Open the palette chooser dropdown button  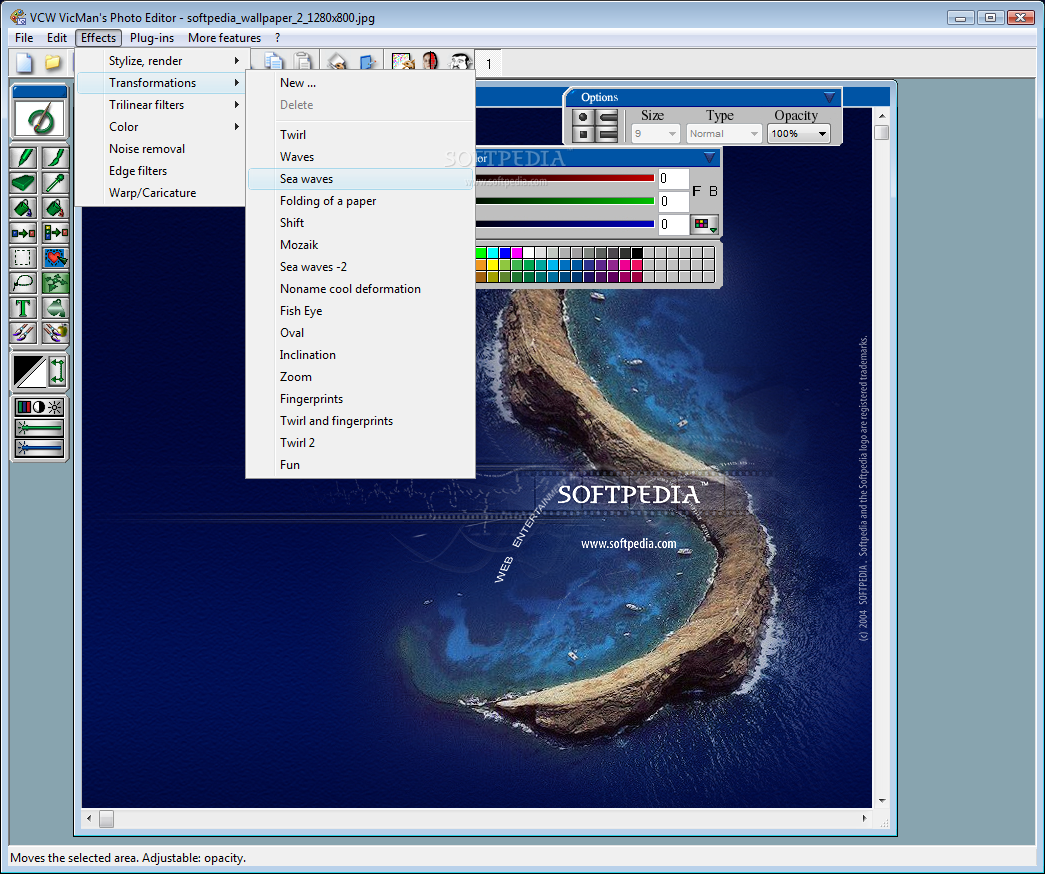pos(705,225)
